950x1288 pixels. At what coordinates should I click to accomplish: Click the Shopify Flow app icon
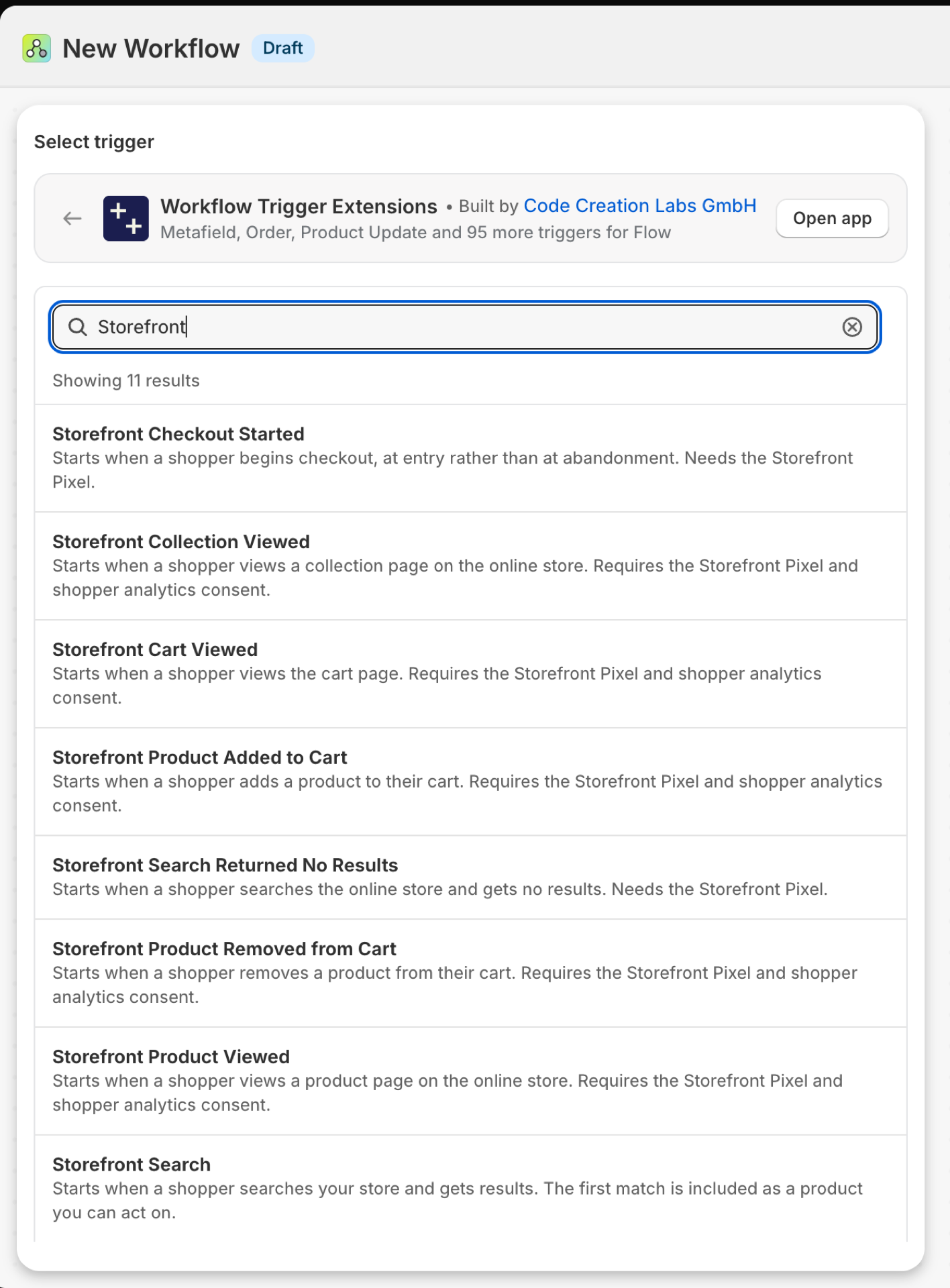pyautogui.click(x=37, y=48)
